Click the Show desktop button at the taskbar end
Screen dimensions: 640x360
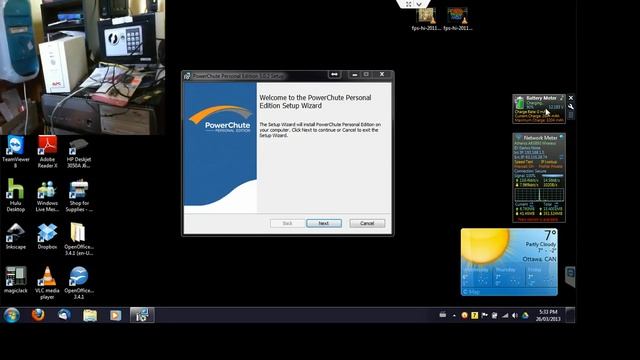[x=570, y=315]
